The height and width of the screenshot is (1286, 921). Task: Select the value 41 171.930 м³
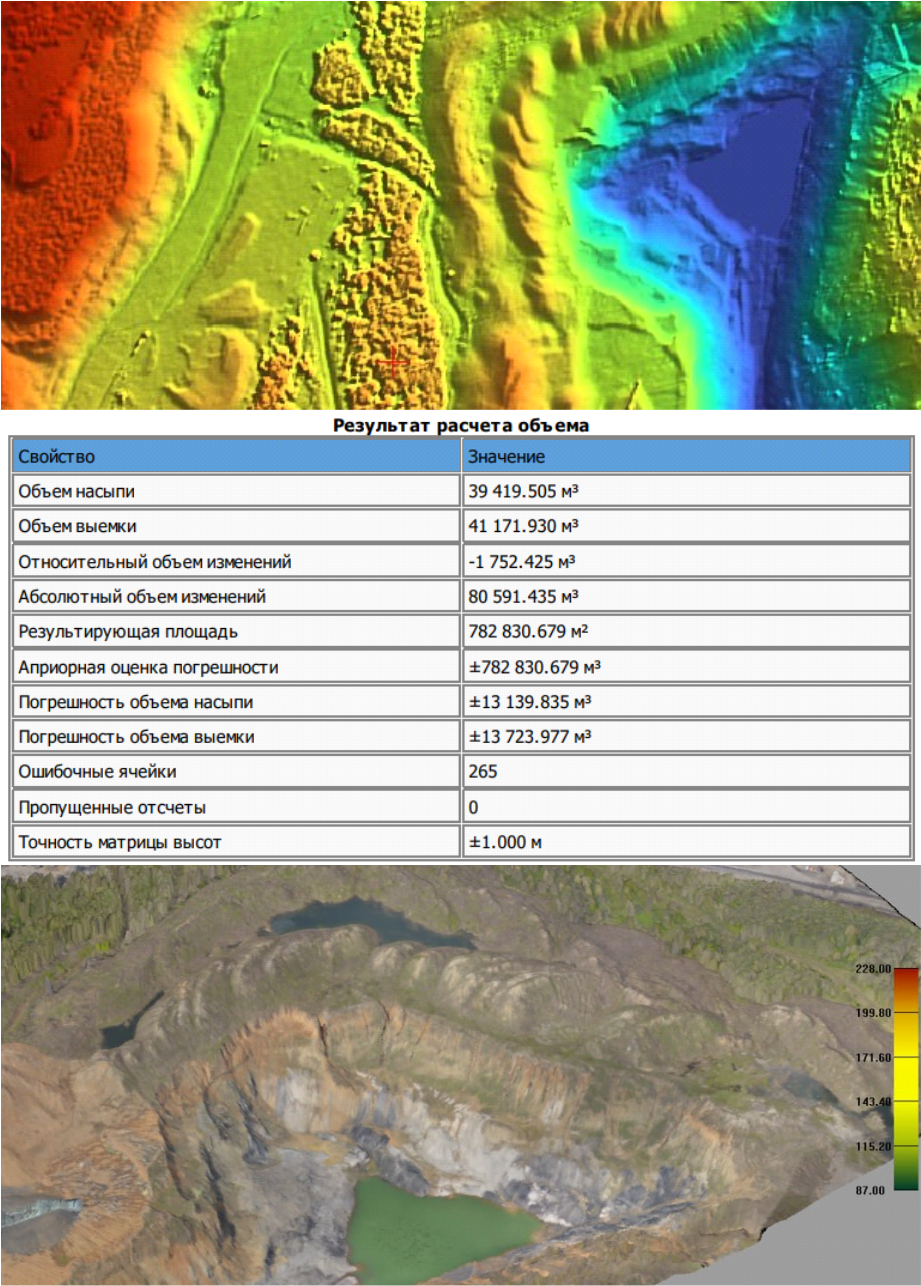pos(524,526)
